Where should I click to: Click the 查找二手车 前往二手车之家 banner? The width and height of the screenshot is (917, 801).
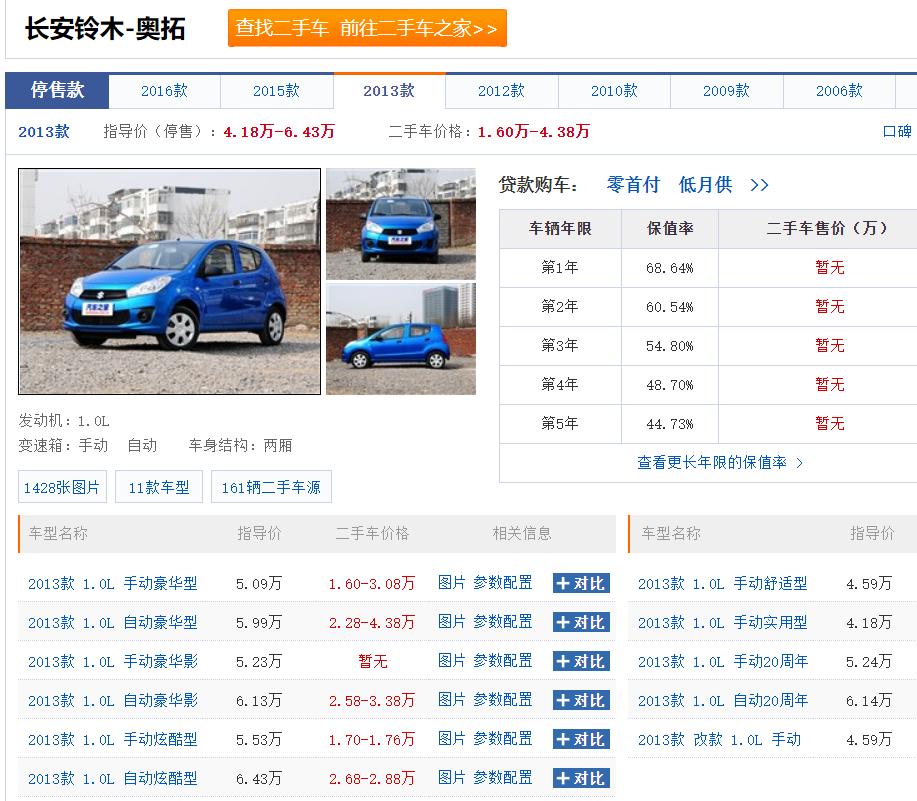pyautogui.click(x=367, y=29)
